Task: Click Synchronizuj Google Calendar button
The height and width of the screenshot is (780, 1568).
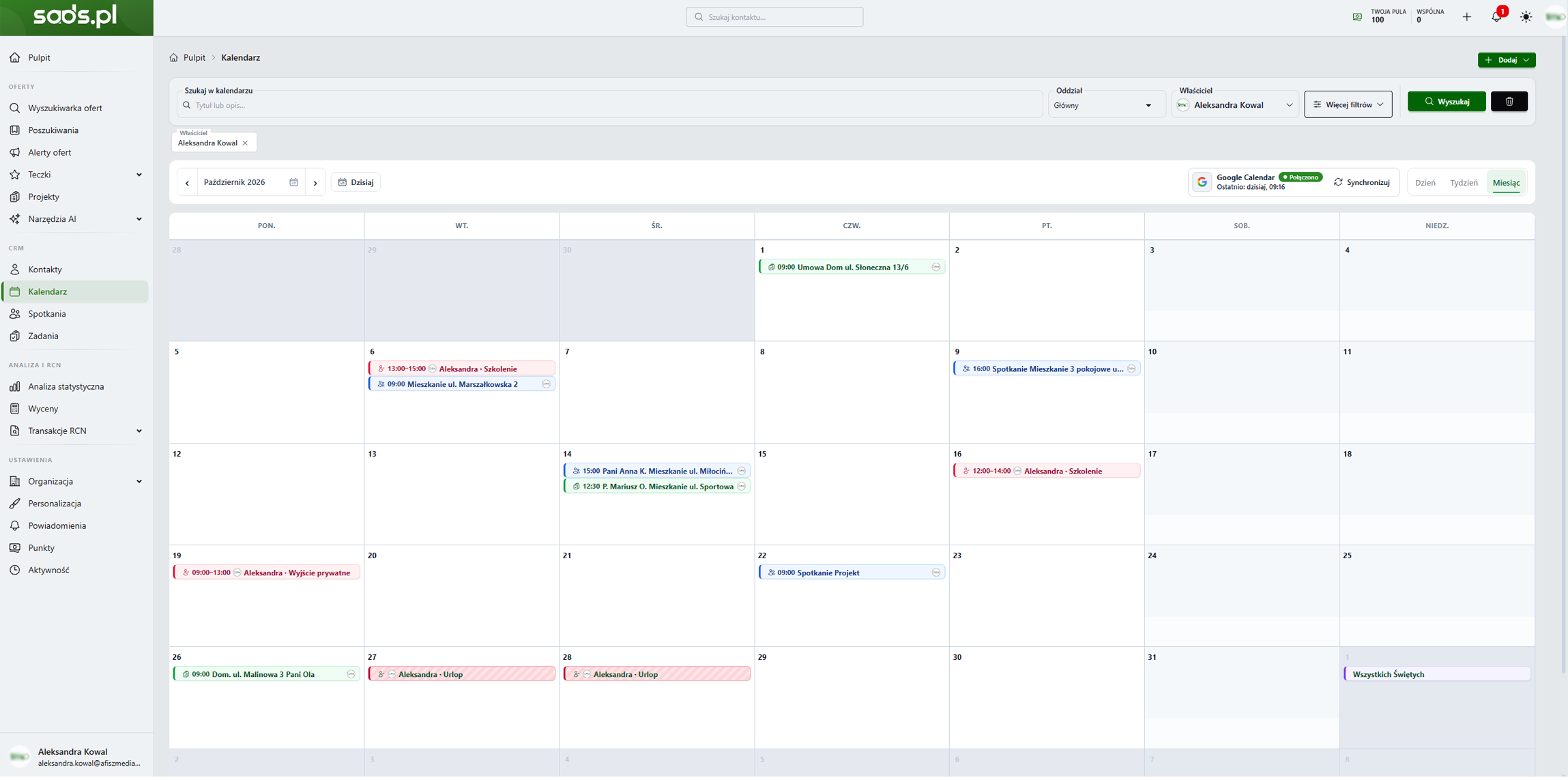Action: pyautogui.click(x=1362, y=182)
